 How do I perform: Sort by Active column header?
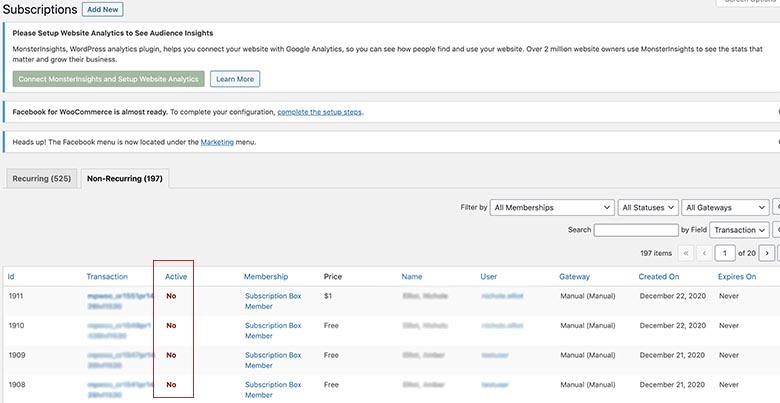pyautogui.click(x=176, y=277)
